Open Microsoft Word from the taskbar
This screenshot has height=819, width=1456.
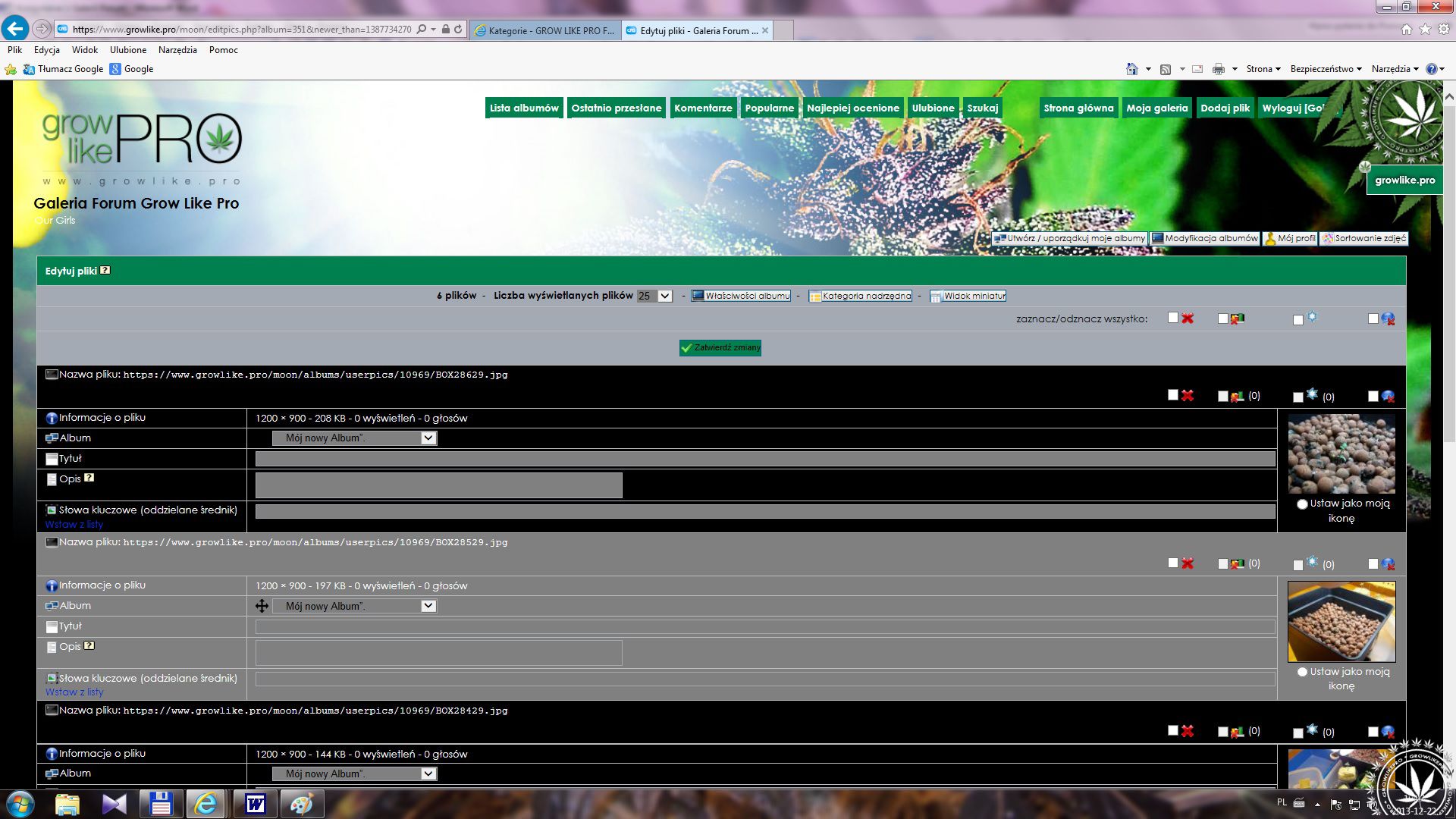pos(255,804)
